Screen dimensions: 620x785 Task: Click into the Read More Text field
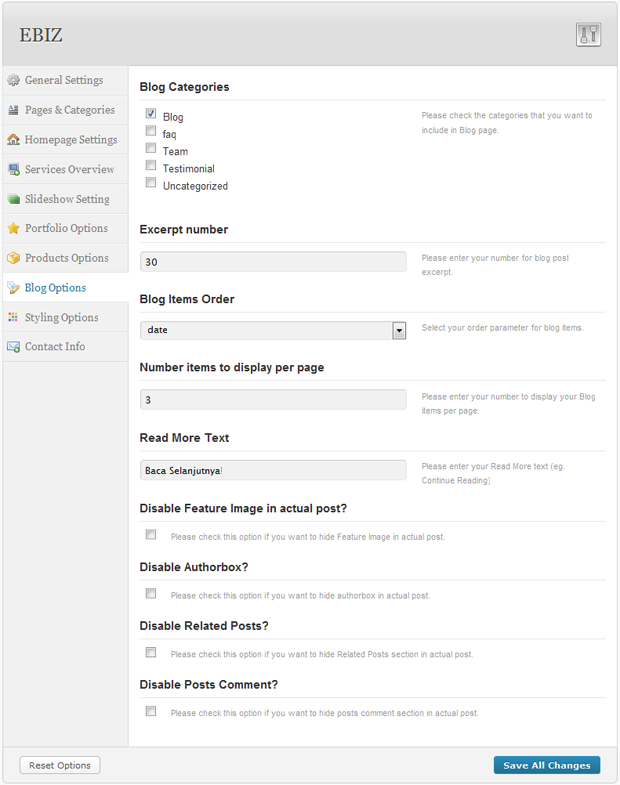click(x=273, y=470)
